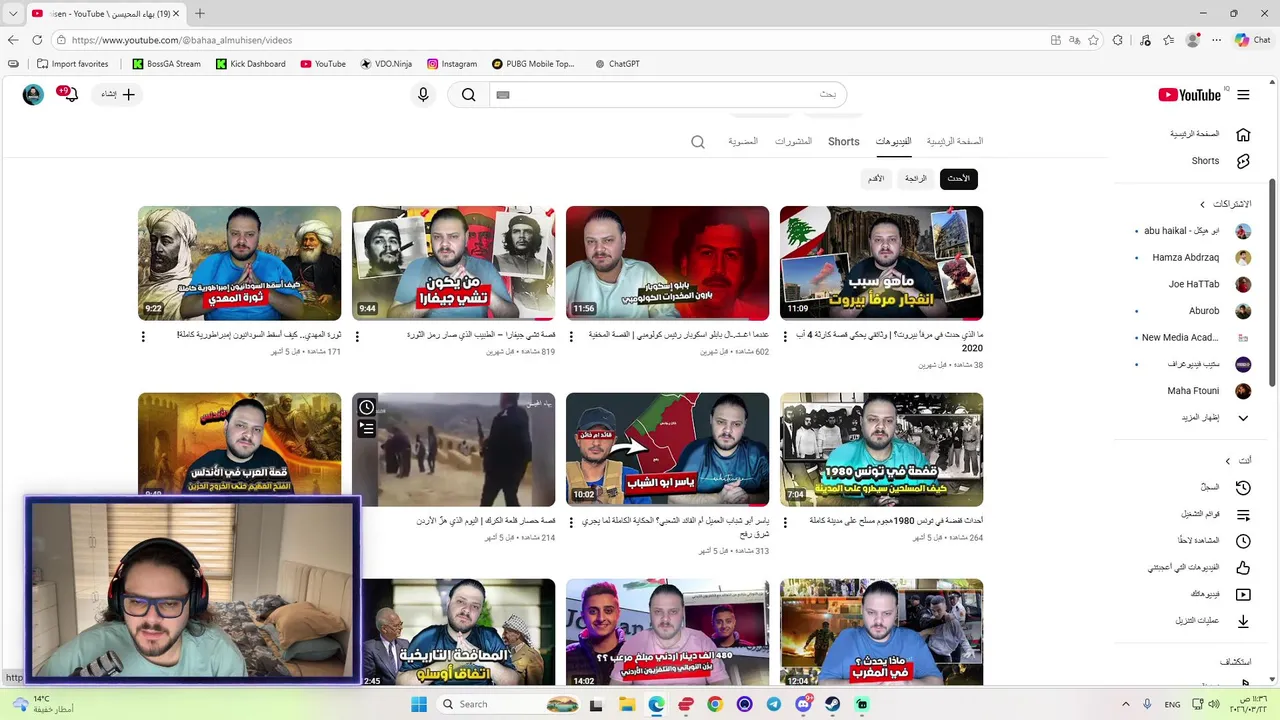The width and height of the screenshot is (1280, 720).
Task: Open Steam from the taskbar
Action: tap(833, 704)
